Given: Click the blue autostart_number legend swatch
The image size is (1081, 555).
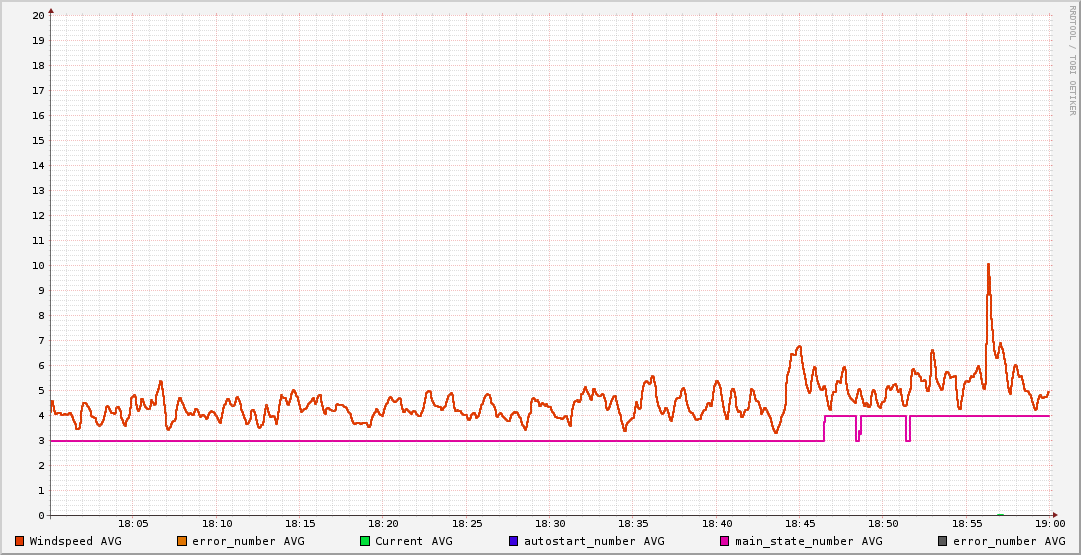Looking at the screenshot, I should pyautogui.click(x=514, y=541).
